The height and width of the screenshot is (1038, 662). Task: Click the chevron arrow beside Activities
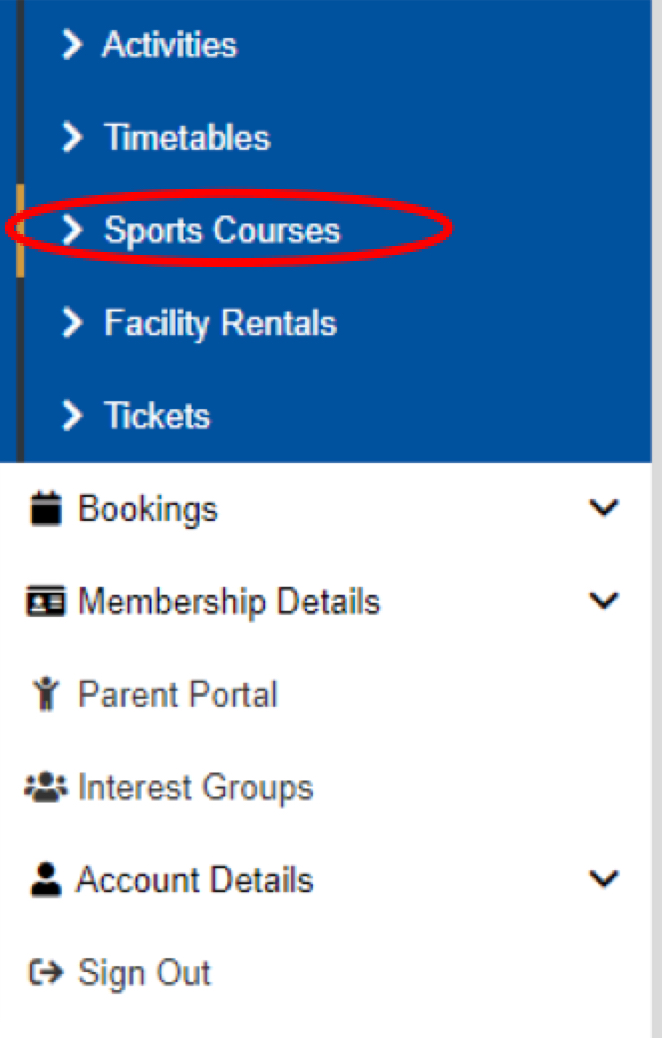pyautogui.click(x=71, y=45)
